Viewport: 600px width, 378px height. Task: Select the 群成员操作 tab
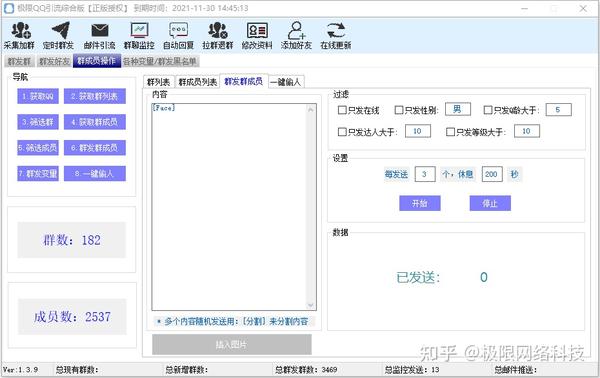tap(97, 61)
